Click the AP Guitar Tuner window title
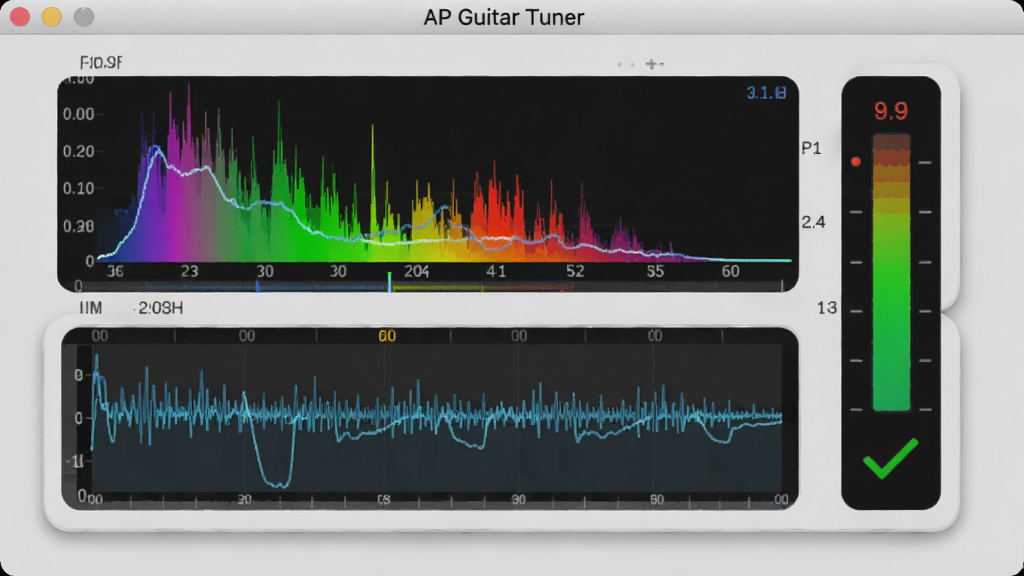1024x576 pixels. tap(504, 17)
